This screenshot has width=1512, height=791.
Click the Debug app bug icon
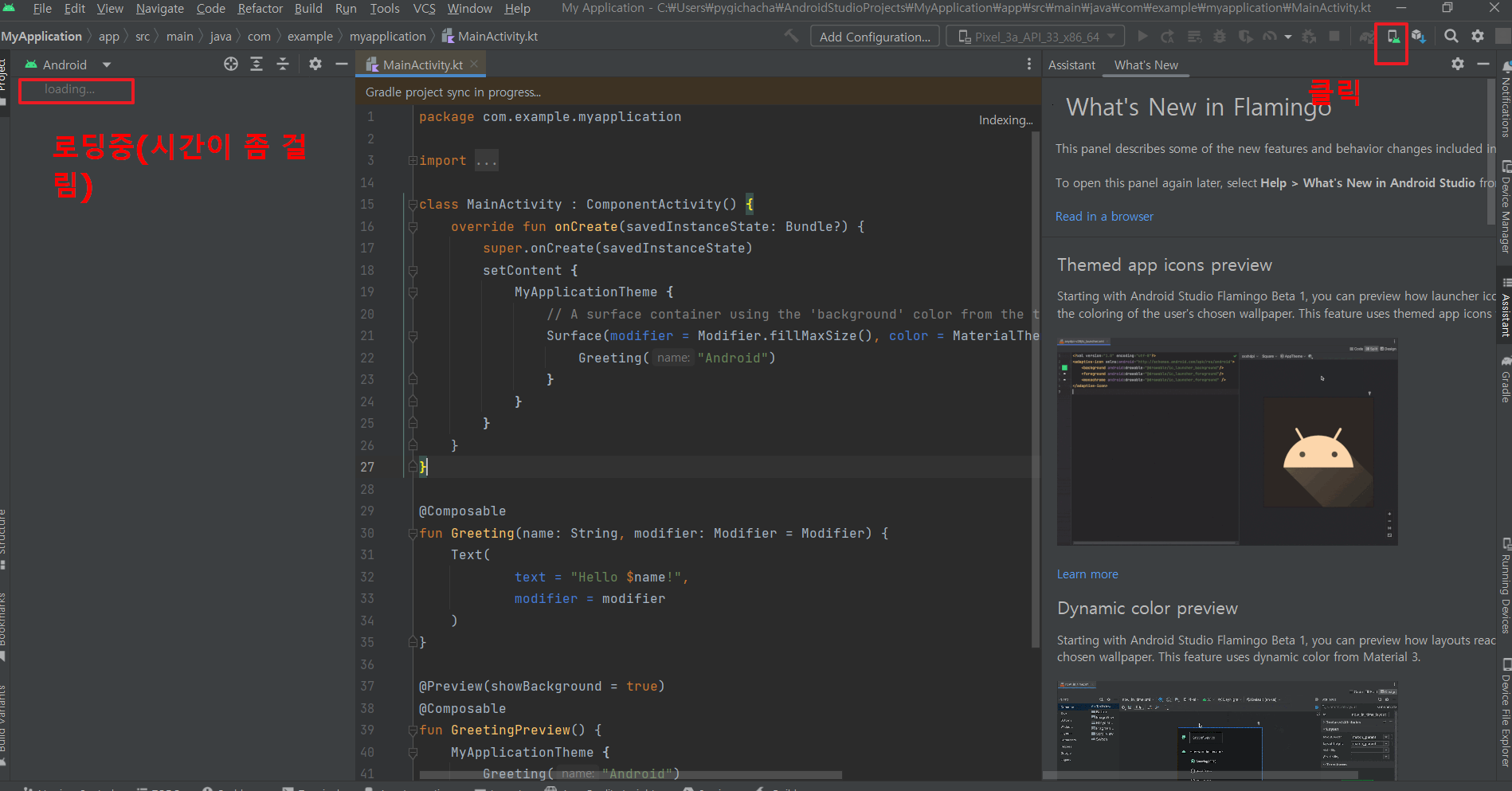click(x=1220, y=36)
